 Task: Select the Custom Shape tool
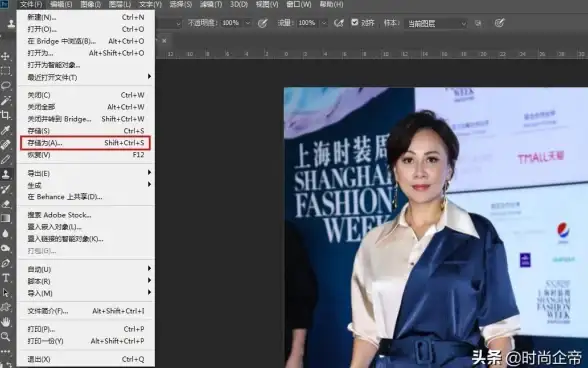[x=6, y=307]
